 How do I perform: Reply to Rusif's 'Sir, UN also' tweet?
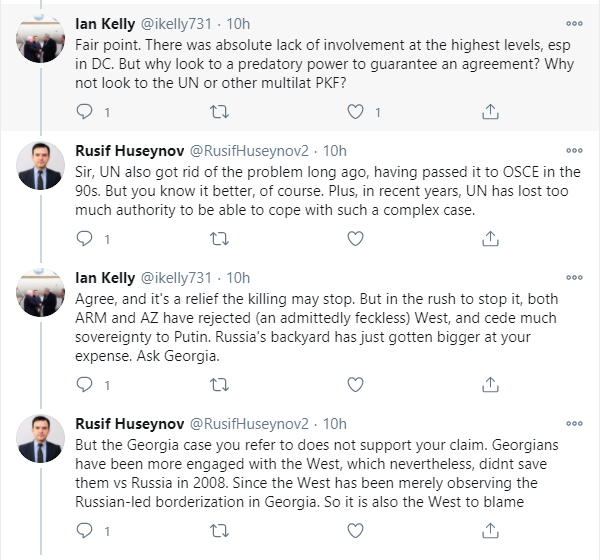click(84, 240)
